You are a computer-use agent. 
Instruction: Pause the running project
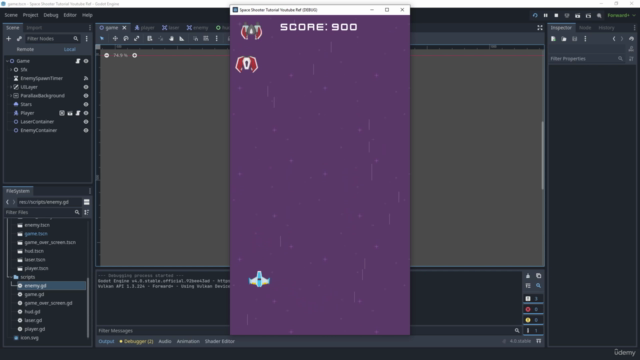pos(545,16)
